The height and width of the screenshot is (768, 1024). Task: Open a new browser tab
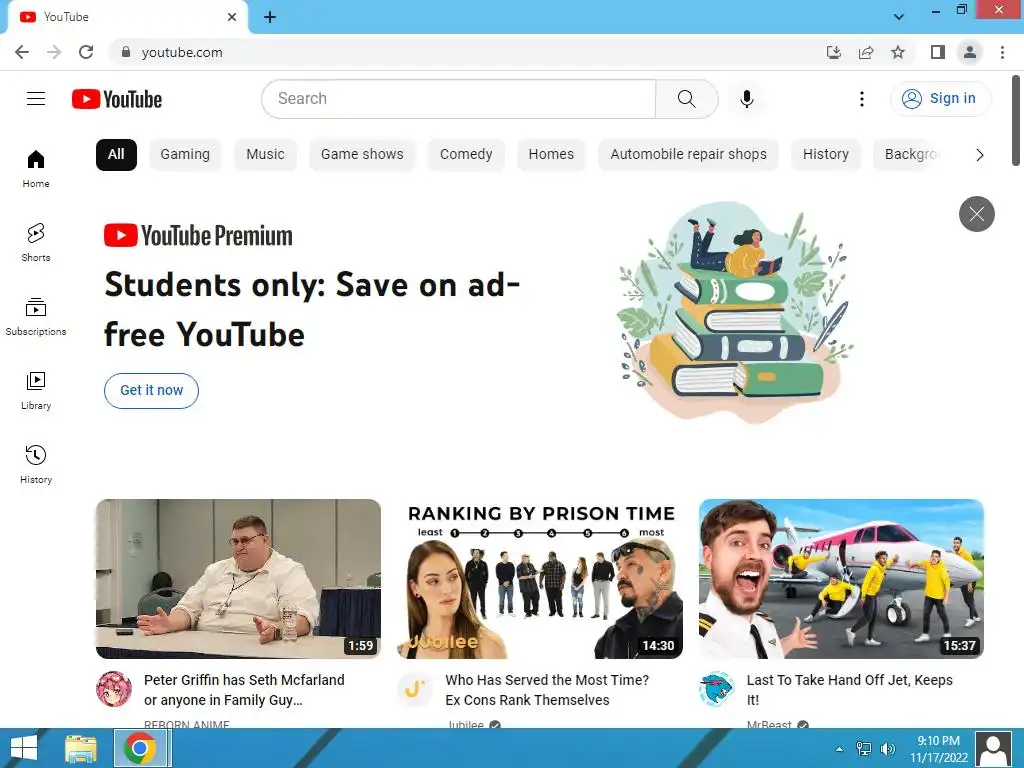click(x=270, y=17)
